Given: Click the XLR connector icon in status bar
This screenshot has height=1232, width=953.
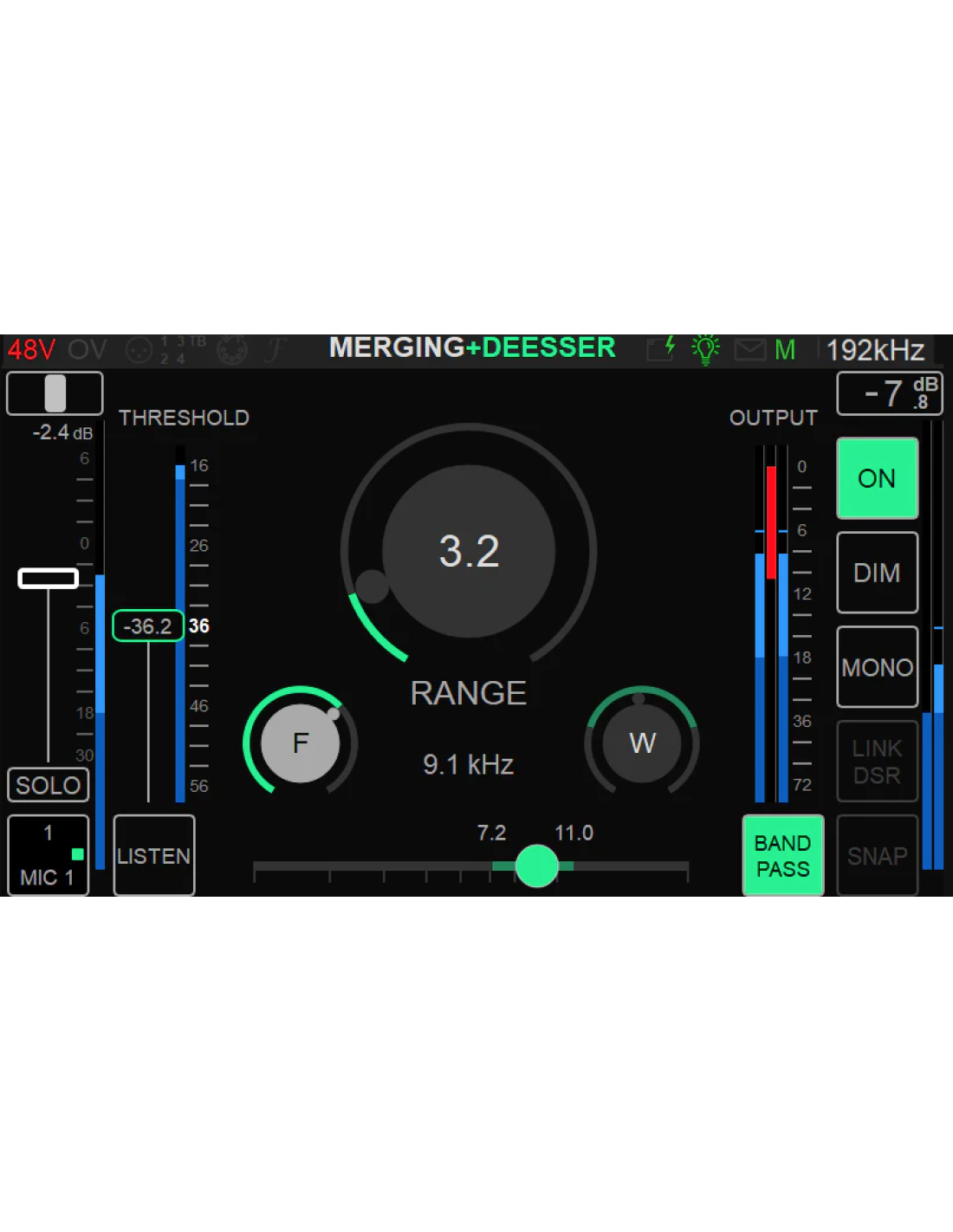Looking at the screenshot, I should click(139, 350).
